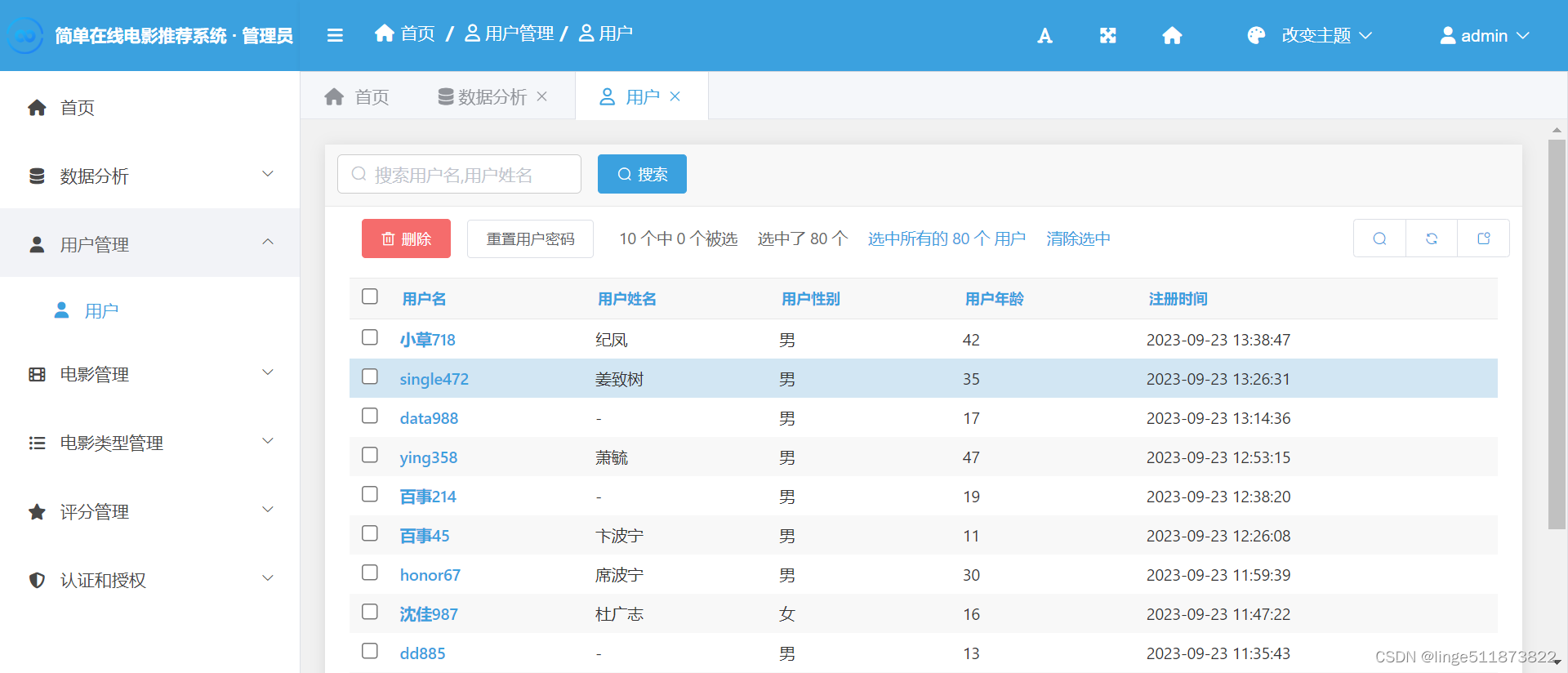Click the magnifier icon in search field
Image resolution: width=1568 pixels, height=673 pixels.
pyautogui.click(x=359, y=174)
